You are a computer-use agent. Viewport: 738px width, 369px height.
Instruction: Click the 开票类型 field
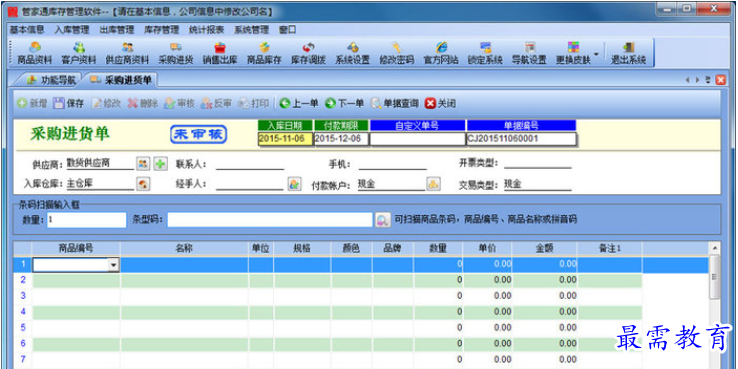pos(537,163)
